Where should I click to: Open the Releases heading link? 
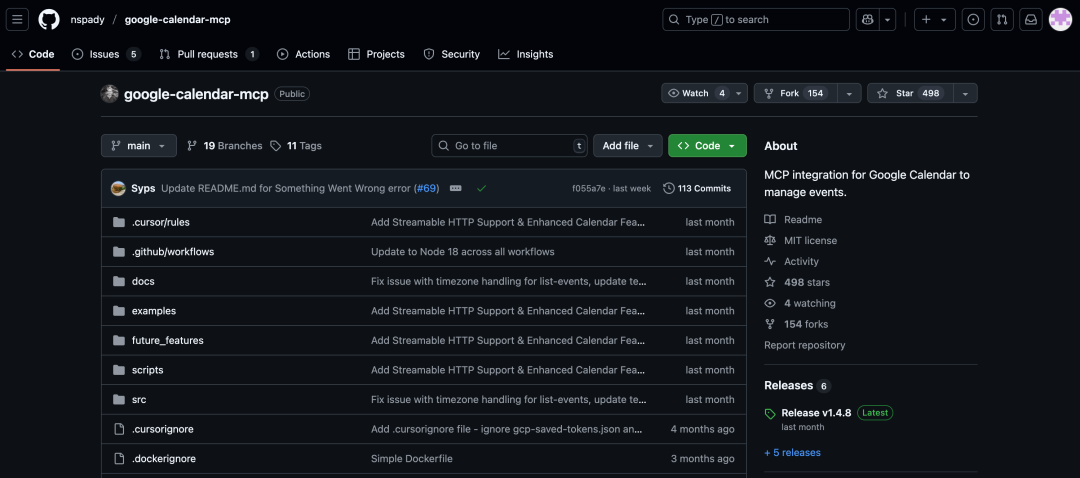click(x=797, y=385)
